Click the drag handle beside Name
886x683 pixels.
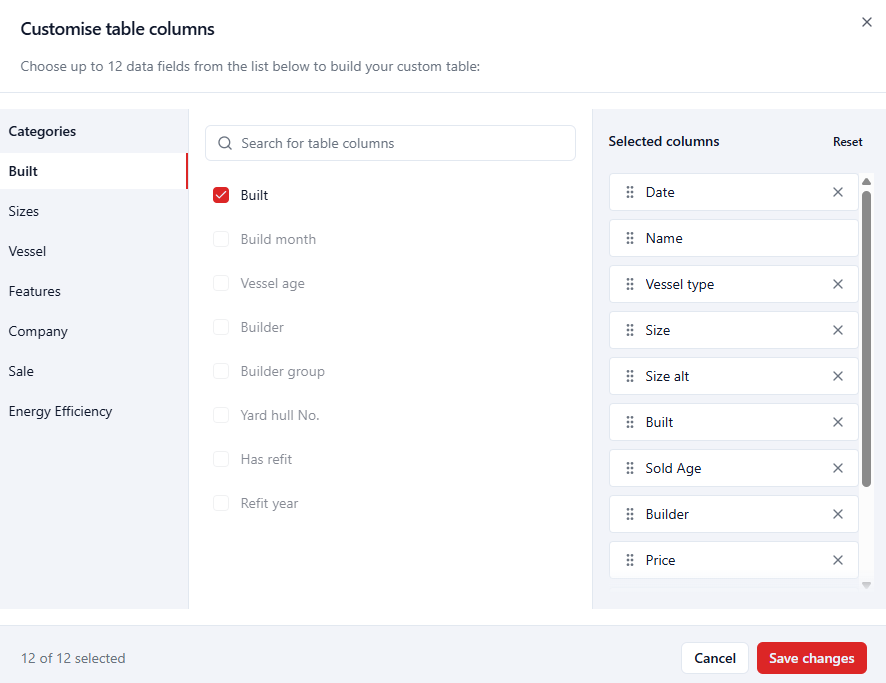pyautogui.click(x=630, y=238)
